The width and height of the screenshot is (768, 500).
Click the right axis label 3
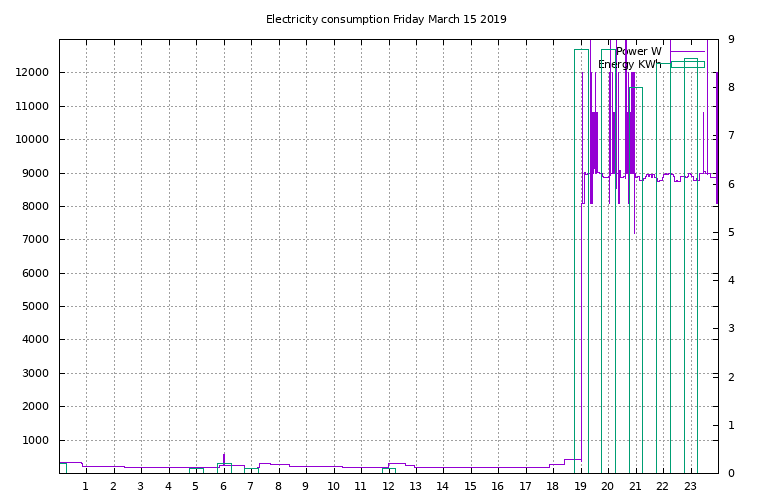tap(731, 328)
